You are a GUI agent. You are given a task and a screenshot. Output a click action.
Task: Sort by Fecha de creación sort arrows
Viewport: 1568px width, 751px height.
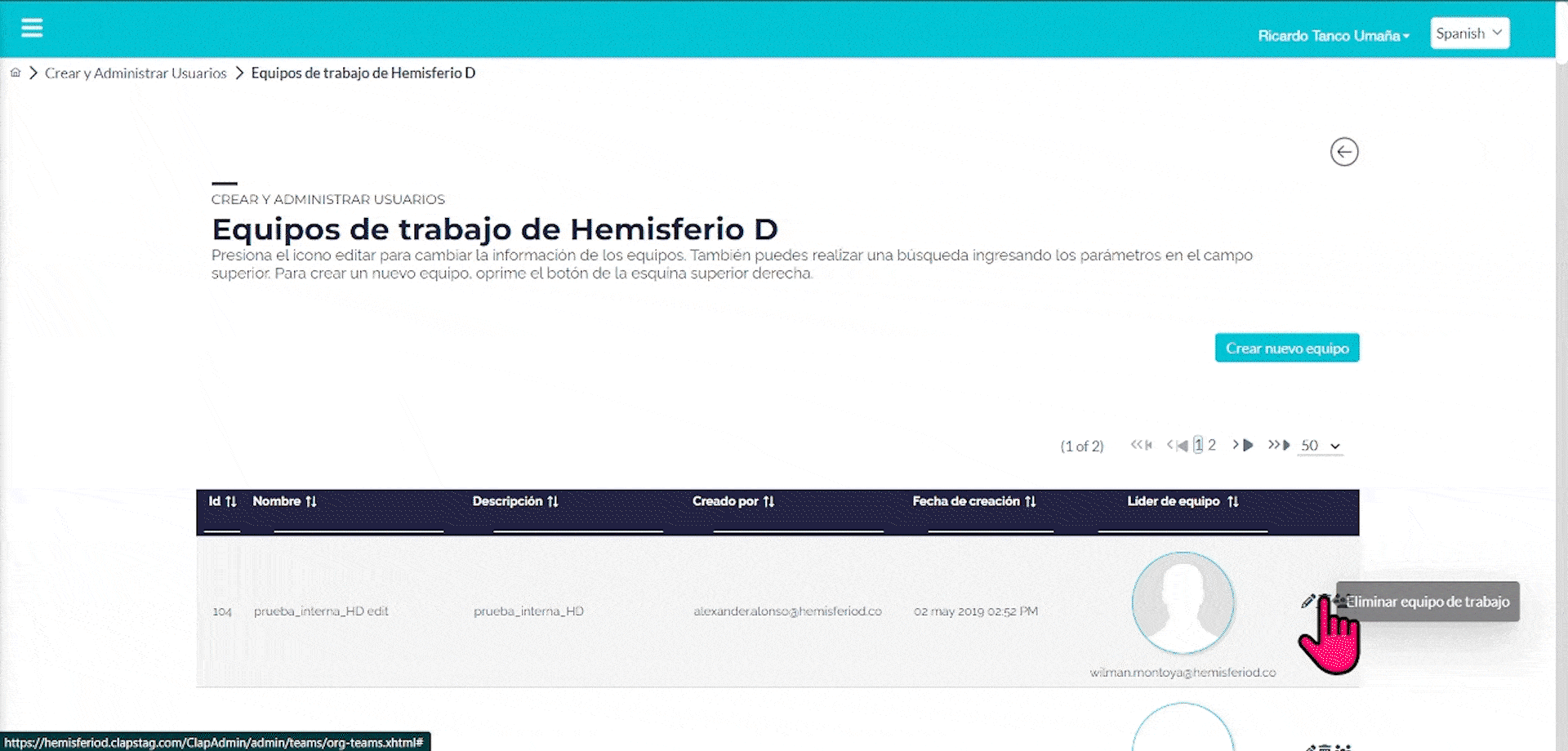pyautogui.click(x=1031, y=501)
